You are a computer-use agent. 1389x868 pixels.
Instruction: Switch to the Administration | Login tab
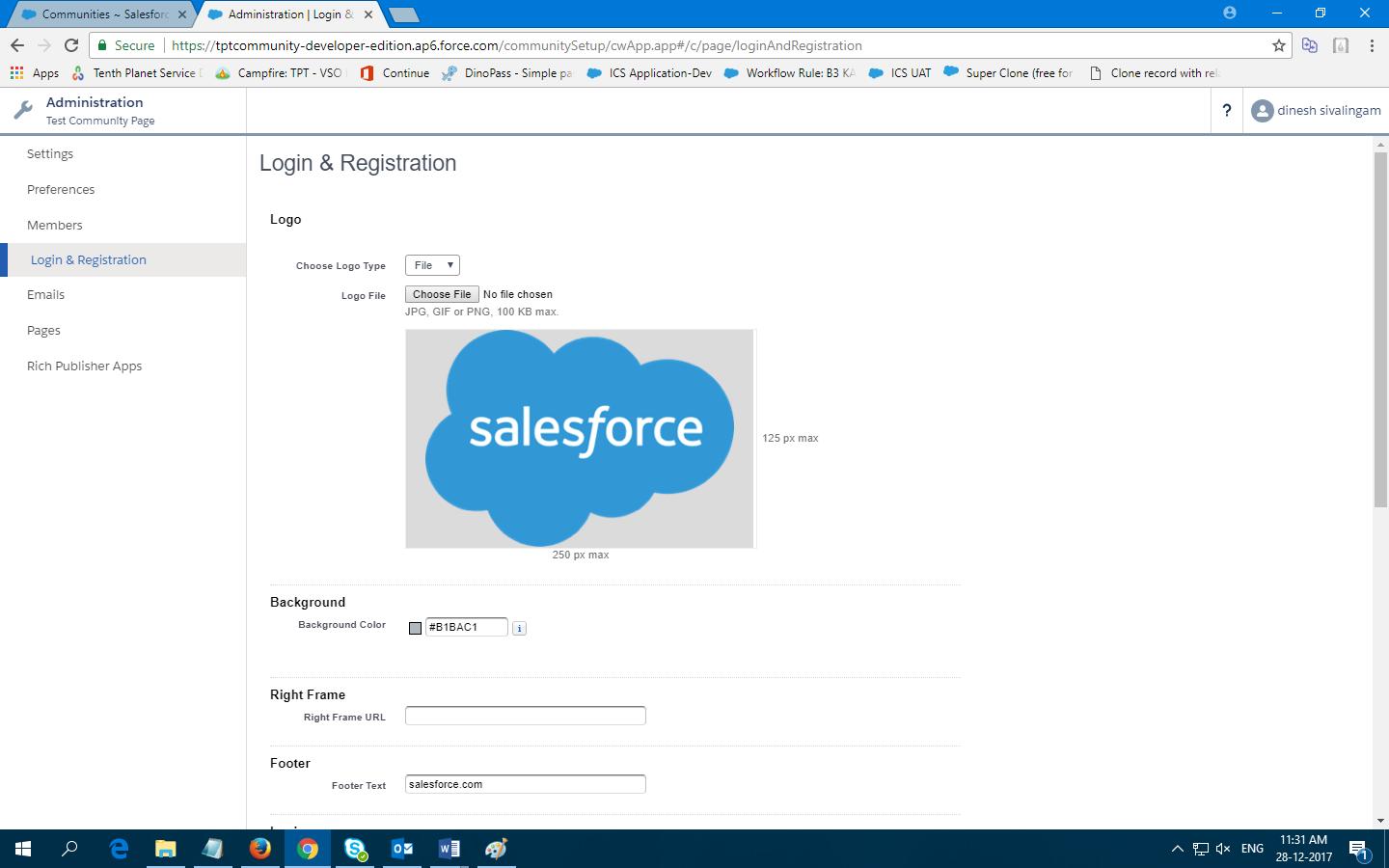coord(289,14)
